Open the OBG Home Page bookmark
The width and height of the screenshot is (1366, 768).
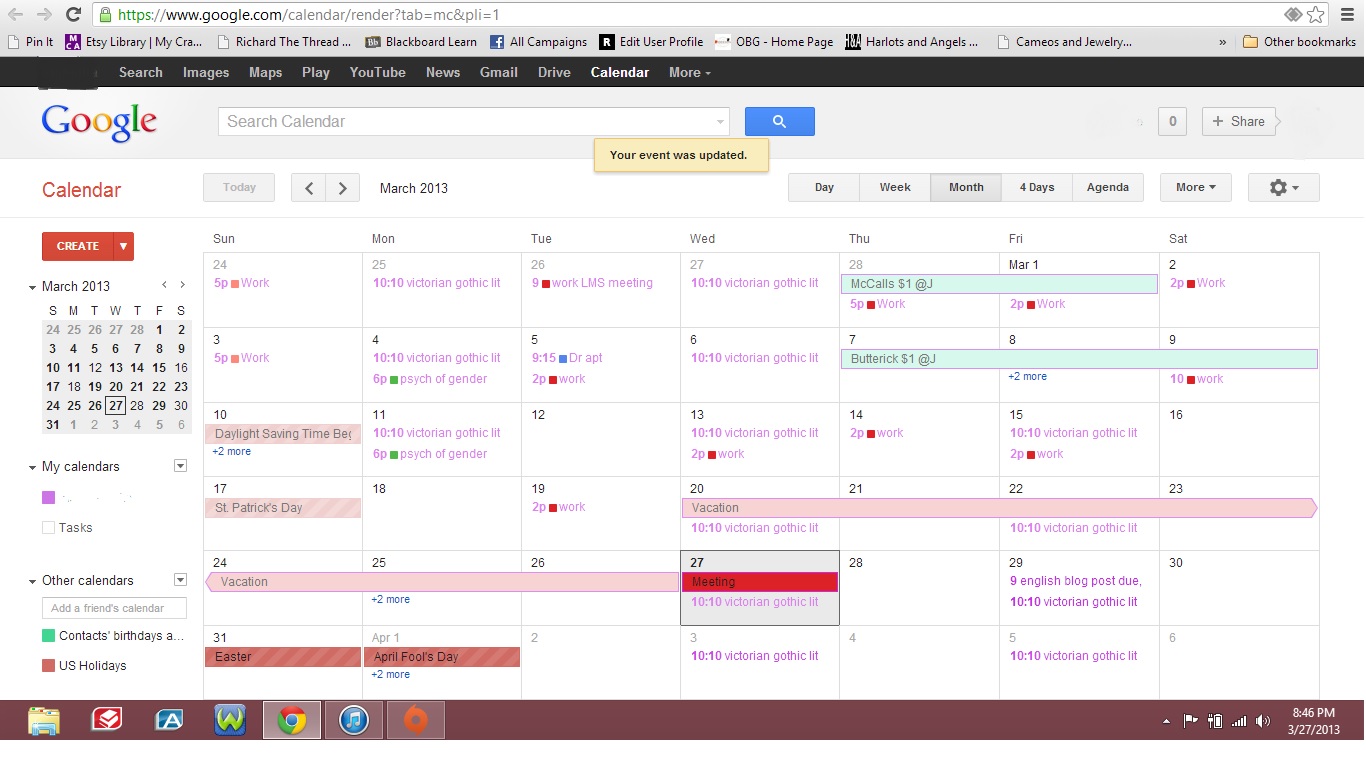(774, 42)
